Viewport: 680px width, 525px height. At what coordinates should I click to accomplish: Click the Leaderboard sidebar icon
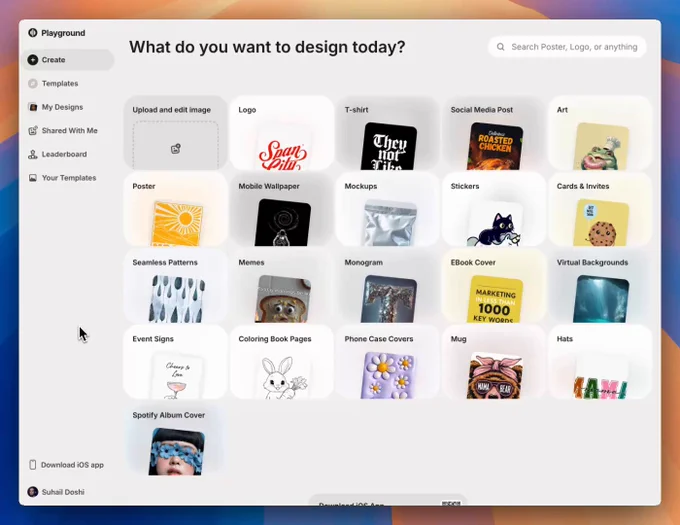33,154
